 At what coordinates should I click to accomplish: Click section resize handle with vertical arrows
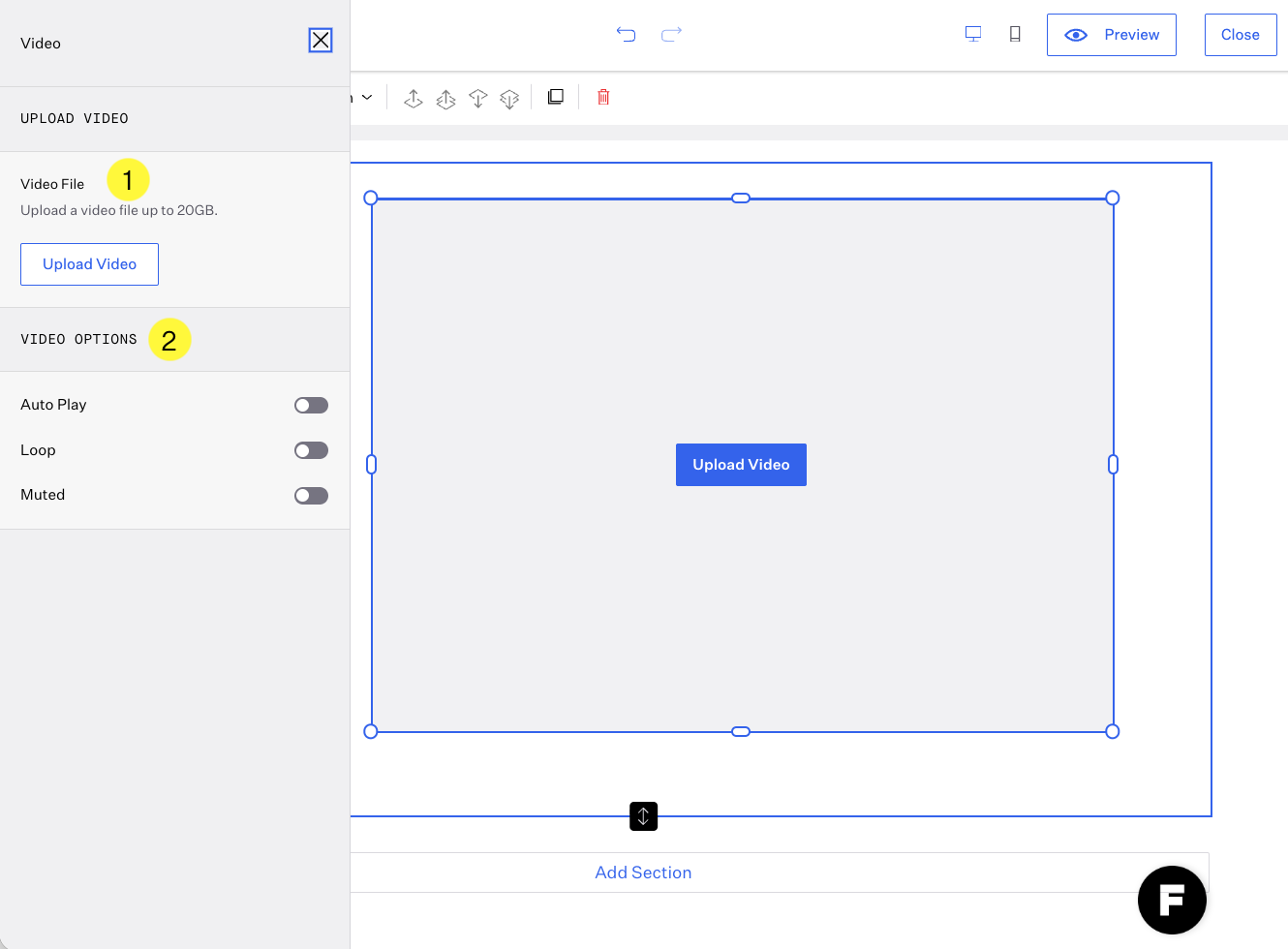[643, 816]
